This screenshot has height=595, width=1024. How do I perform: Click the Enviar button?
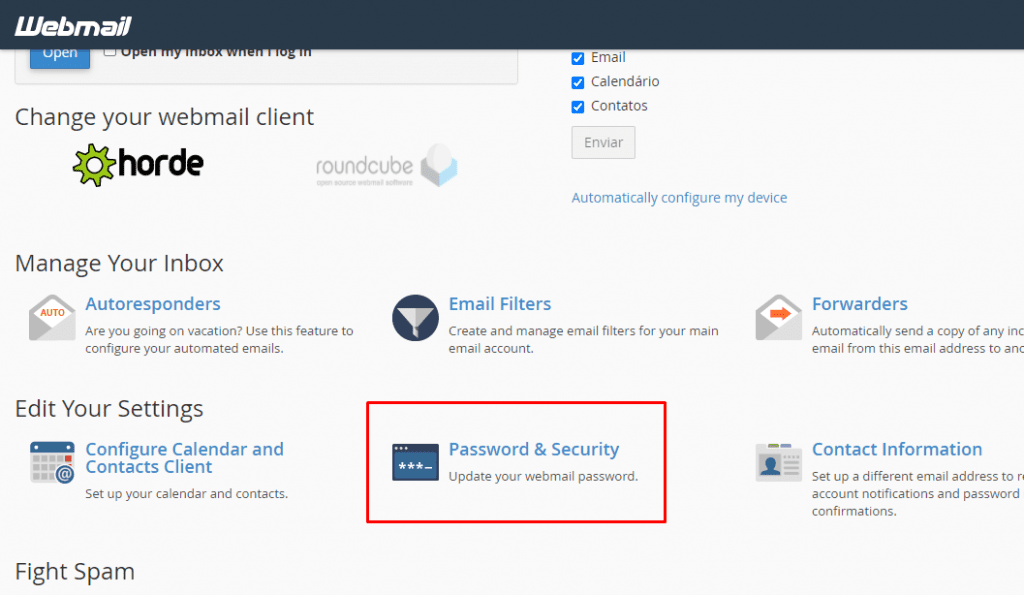click(x=603, y=142)
